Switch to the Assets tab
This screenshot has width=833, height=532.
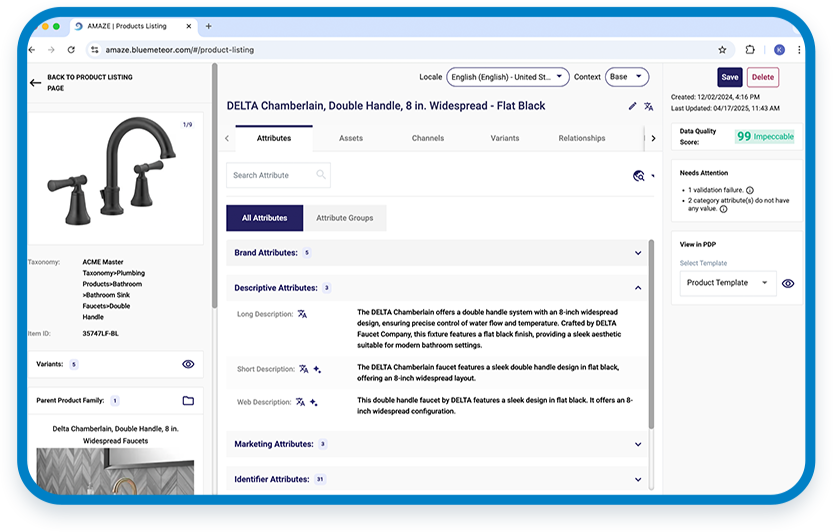click(x=351, y=138)
